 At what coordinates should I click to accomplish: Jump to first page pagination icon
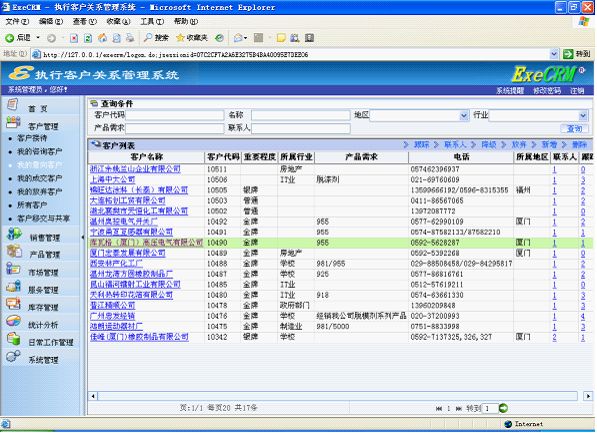pyautogui.click(x=439, y=409)
